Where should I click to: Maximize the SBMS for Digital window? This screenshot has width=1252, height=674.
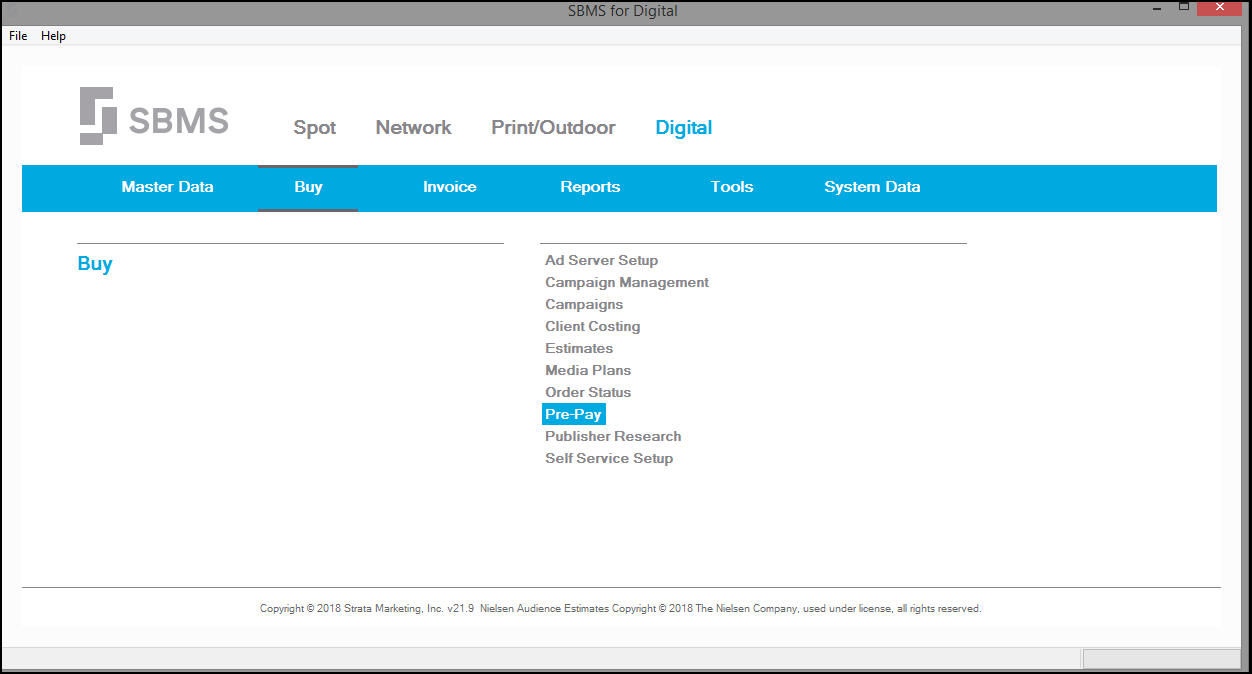1184,8
